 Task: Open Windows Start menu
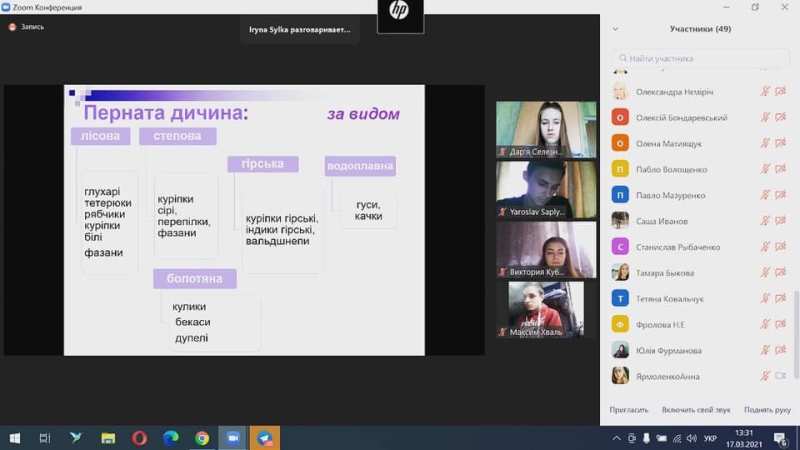(x=15, y=438)
